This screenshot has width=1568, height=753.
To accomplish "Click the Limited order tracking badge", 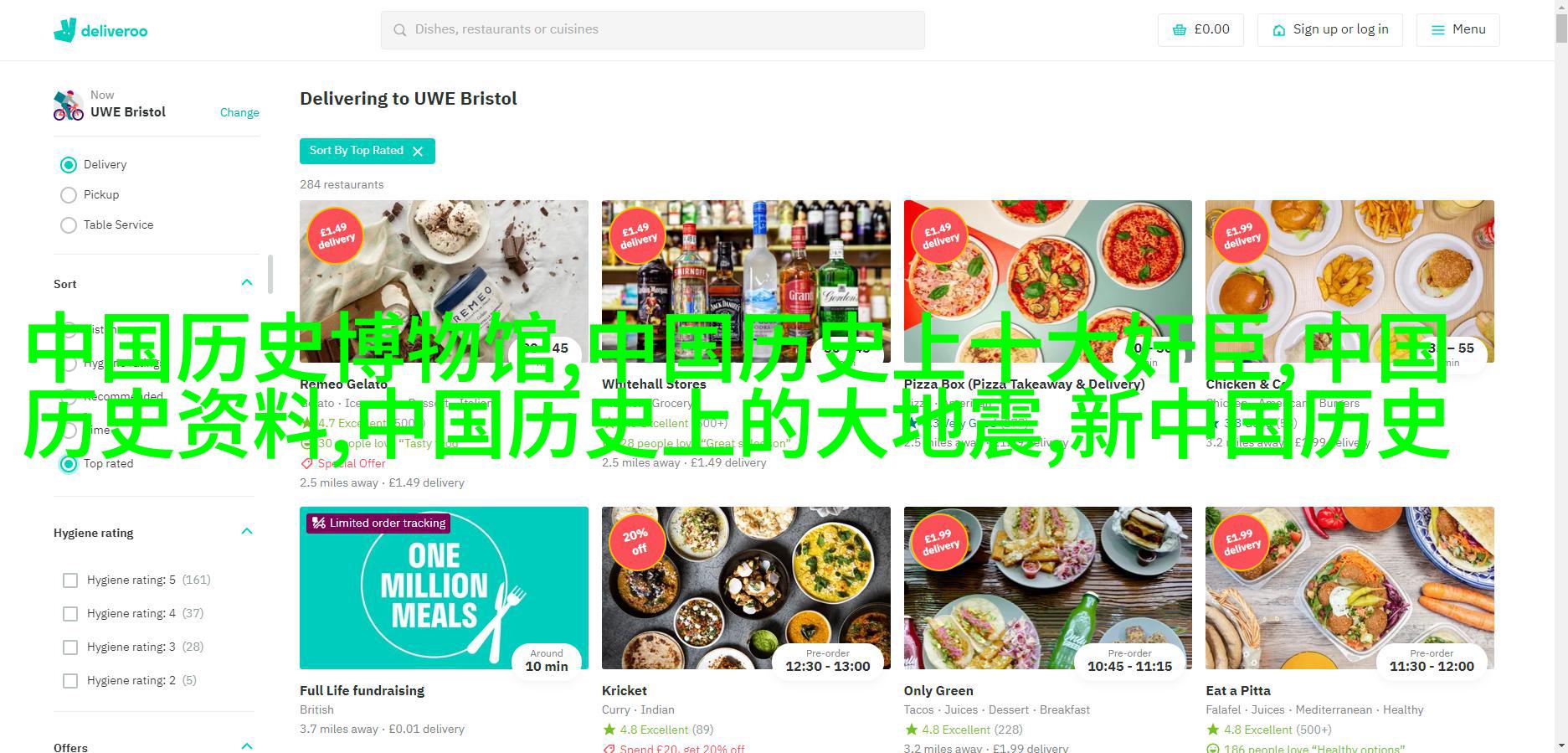I will point(378,523).
